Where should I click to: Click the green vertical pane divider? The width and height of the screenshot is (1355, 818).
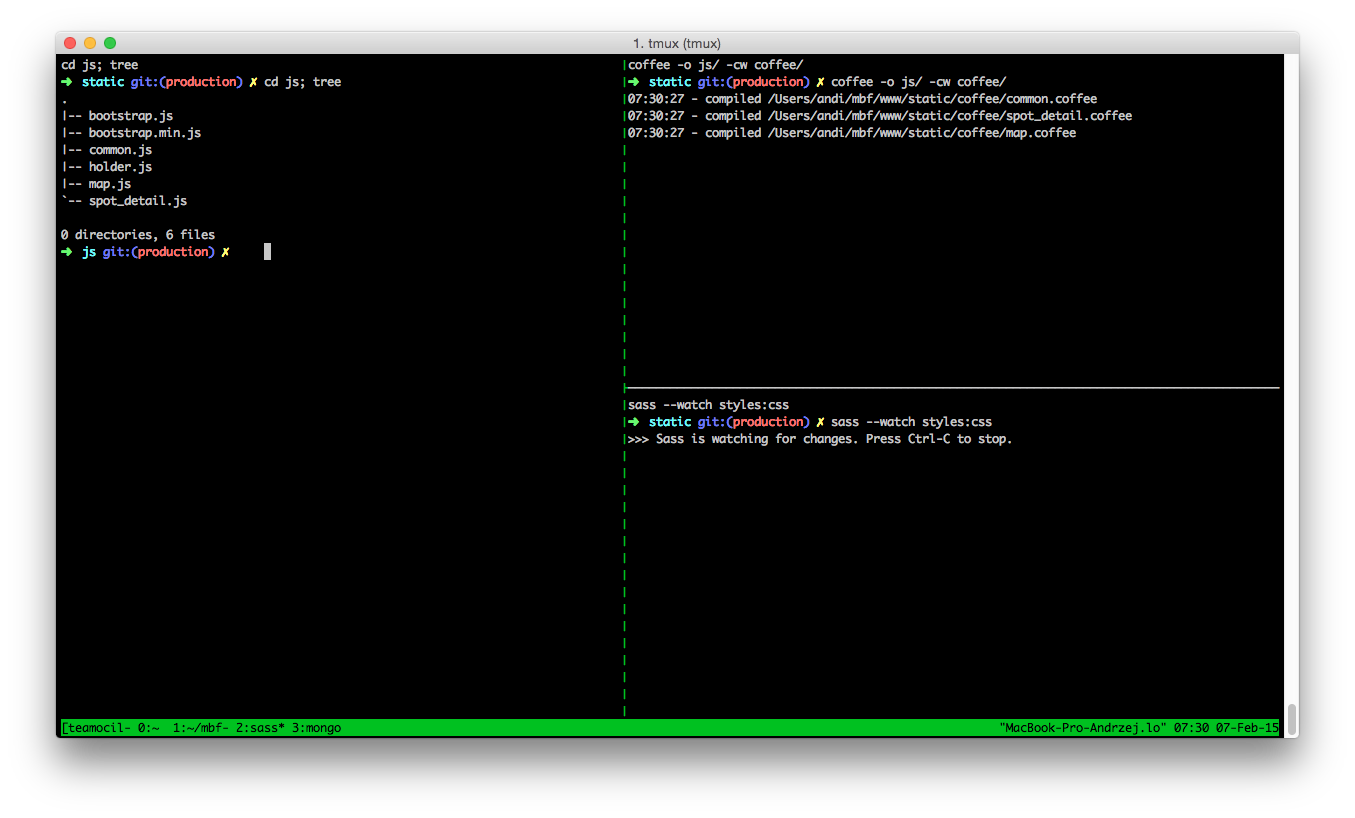[x=624, y=388]
